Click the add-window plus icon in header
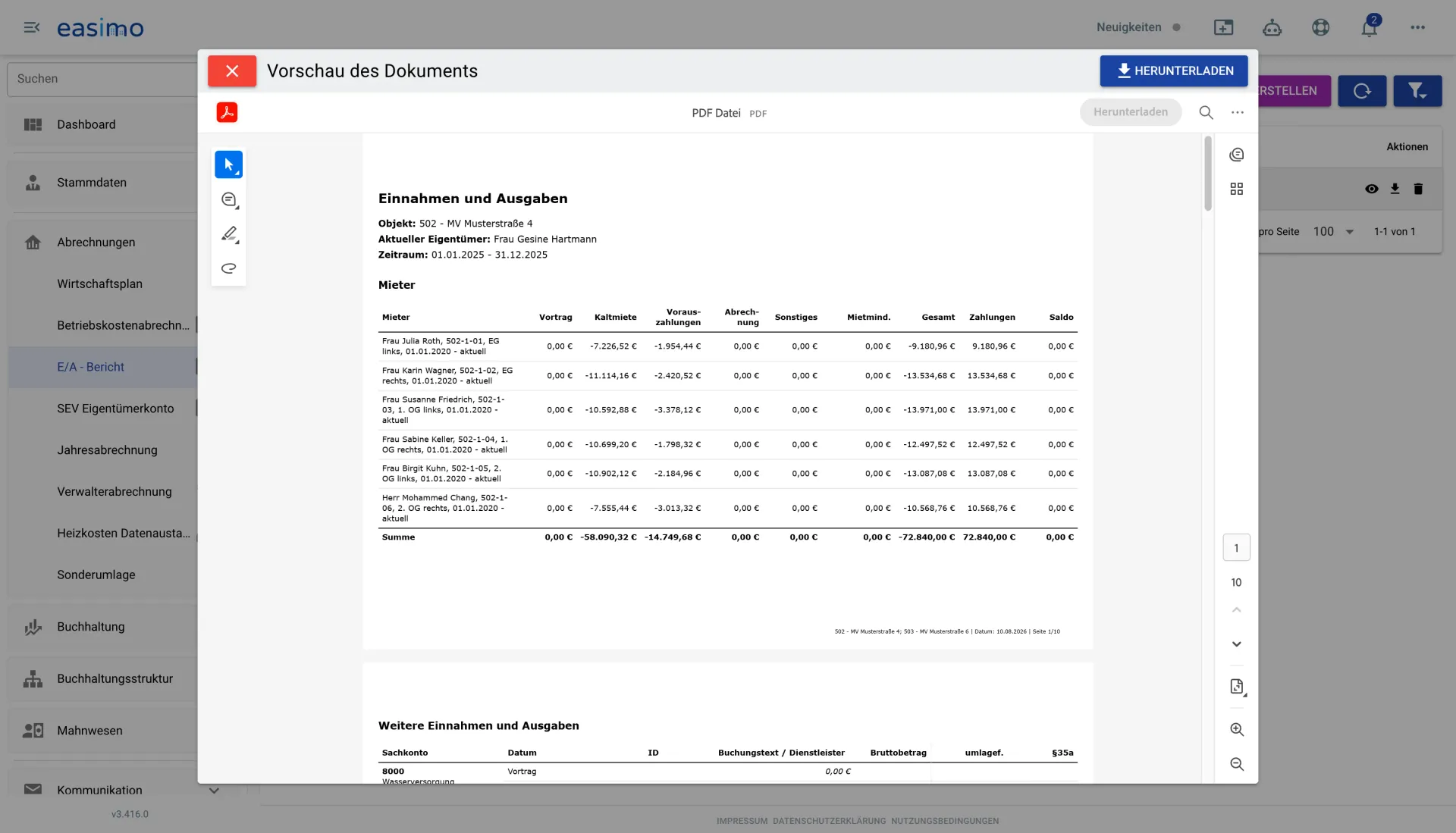This screenshot has height=833, width=1456. point(1223,27)
